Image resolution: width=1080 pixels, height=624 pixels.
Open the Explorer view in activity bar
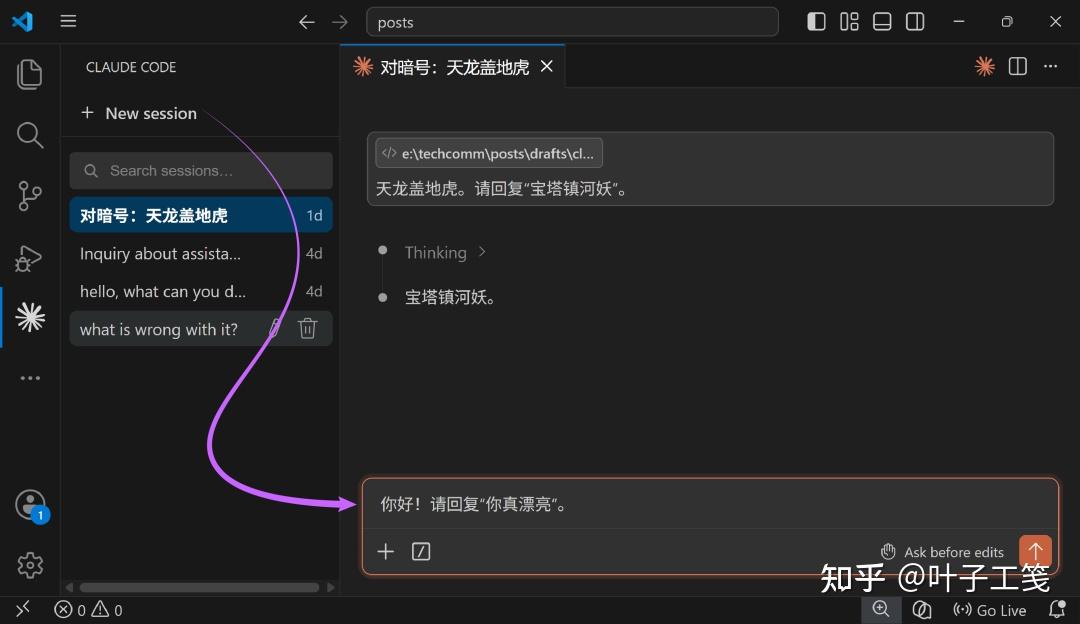click(30, 74)
